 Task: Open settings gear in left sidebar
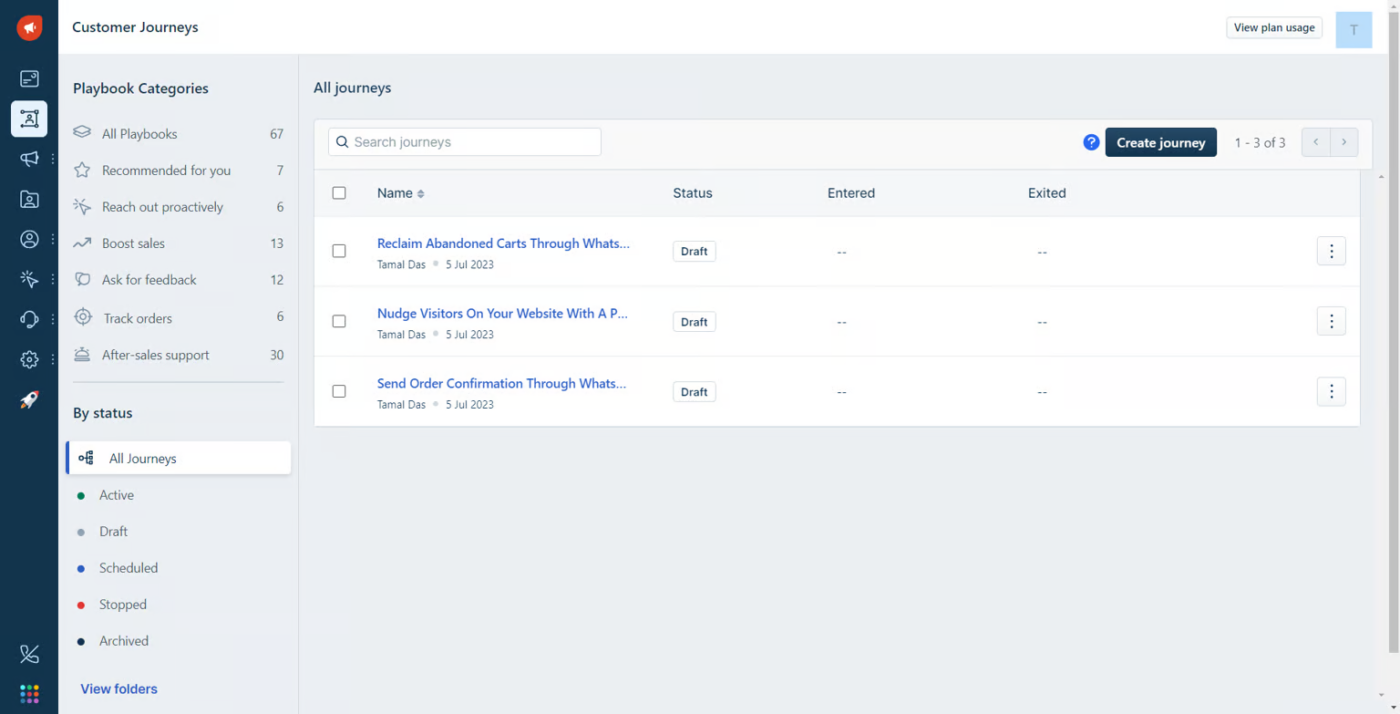[x=29, y=360]
